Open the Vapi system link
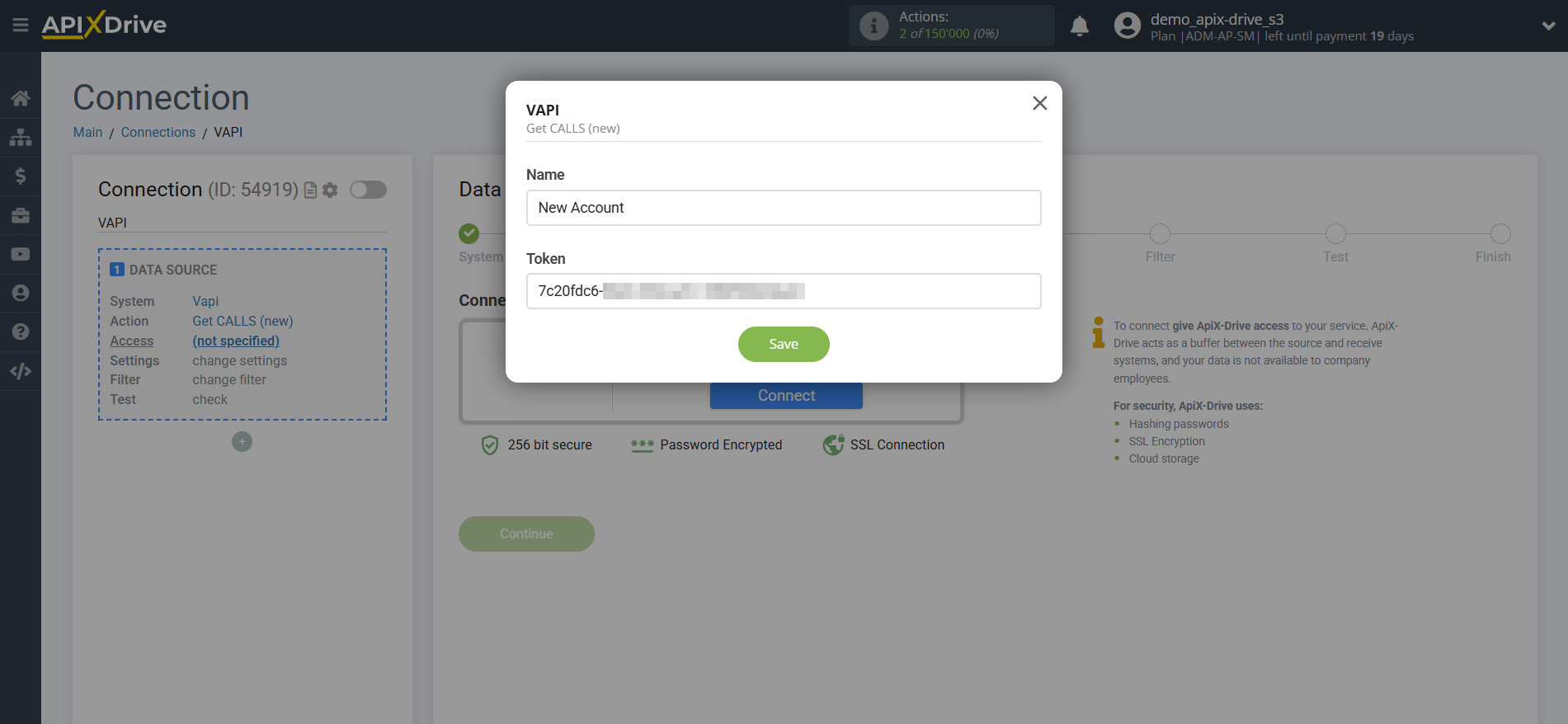This screenshot has height=724, width=1568. click(205, 302)
